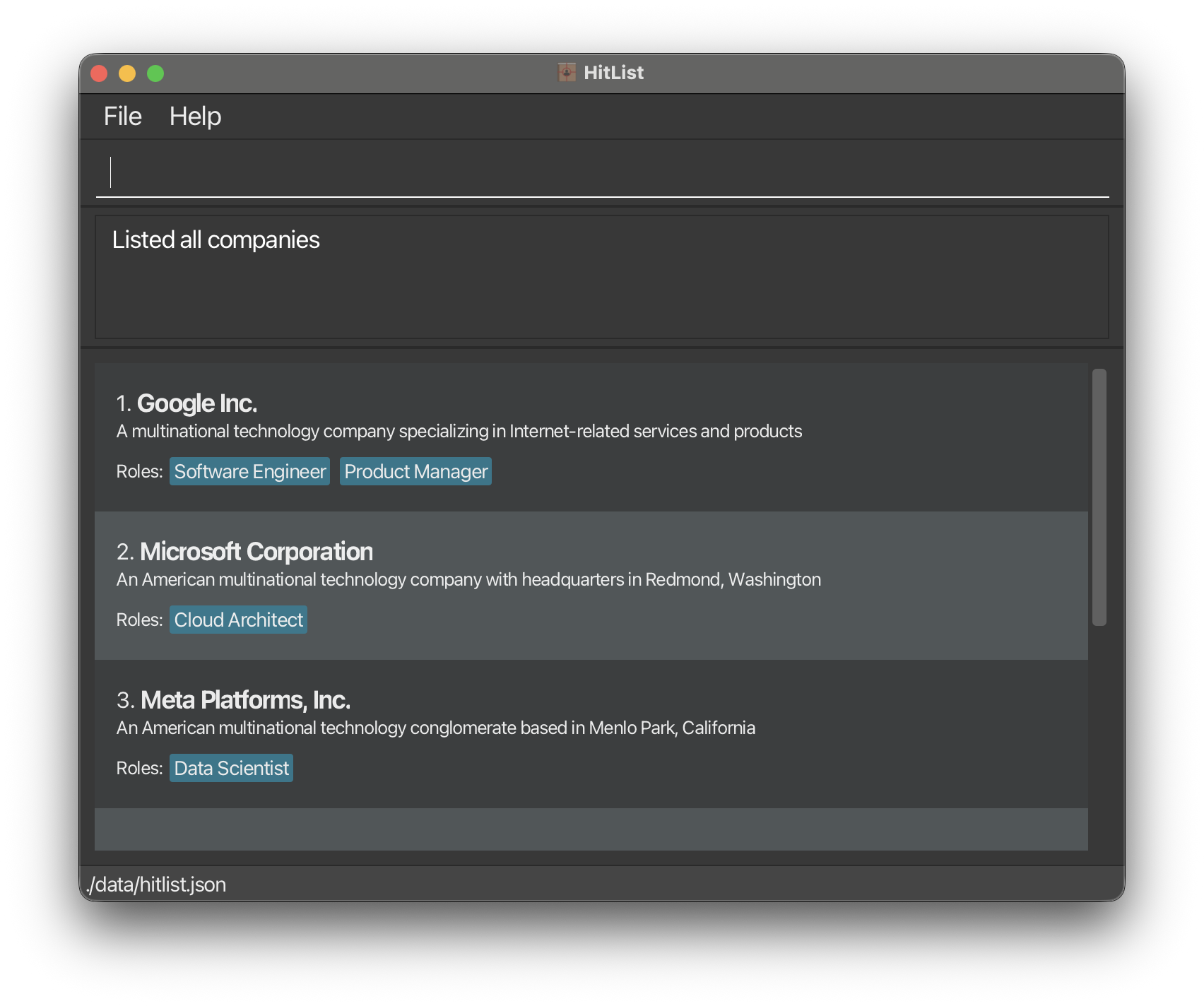Close the HitList window with red button
This screenshot has width=1204, height=1006.
pos(99,73)
